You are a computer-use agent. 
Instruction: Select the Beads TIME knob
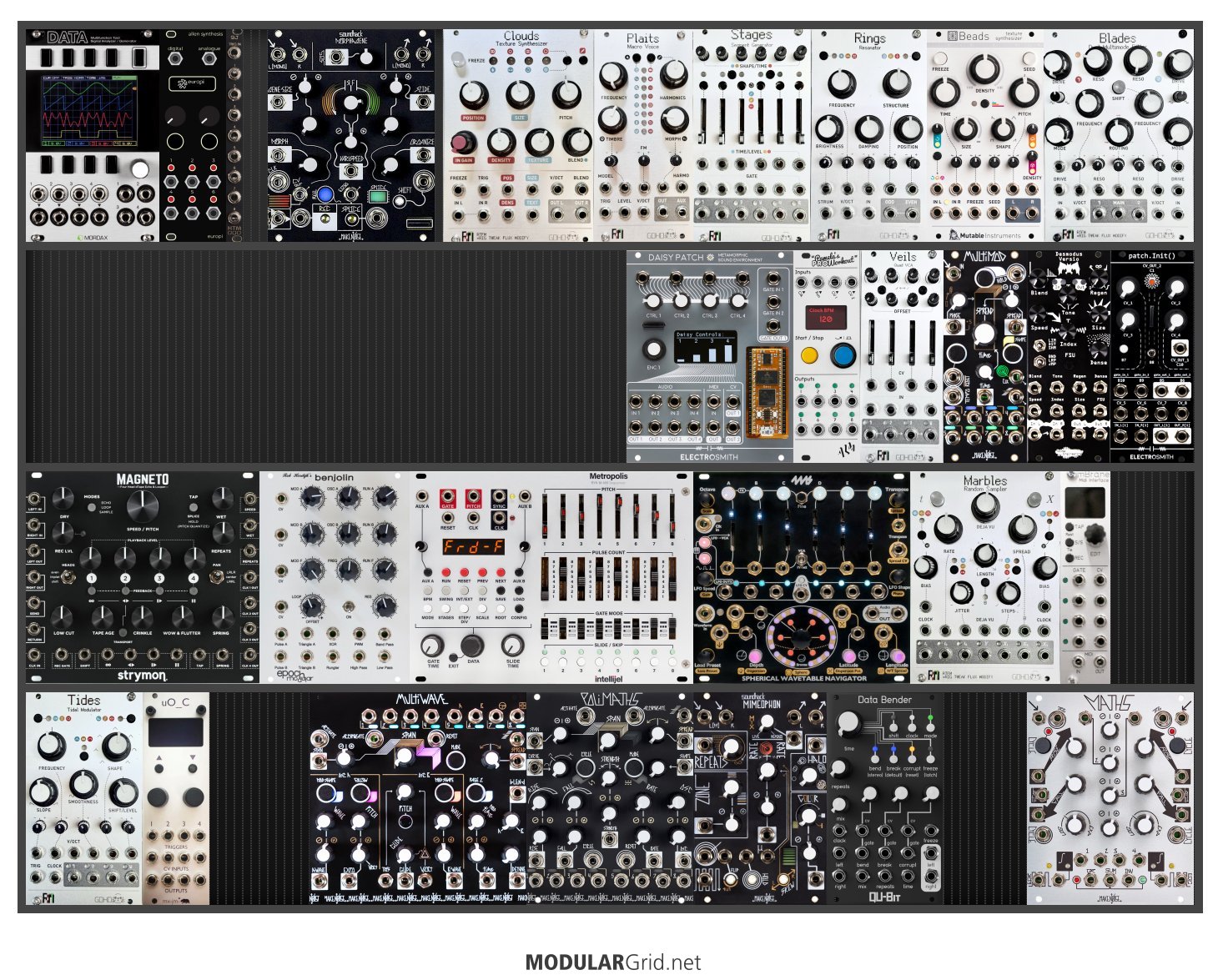tap(945, 93)
